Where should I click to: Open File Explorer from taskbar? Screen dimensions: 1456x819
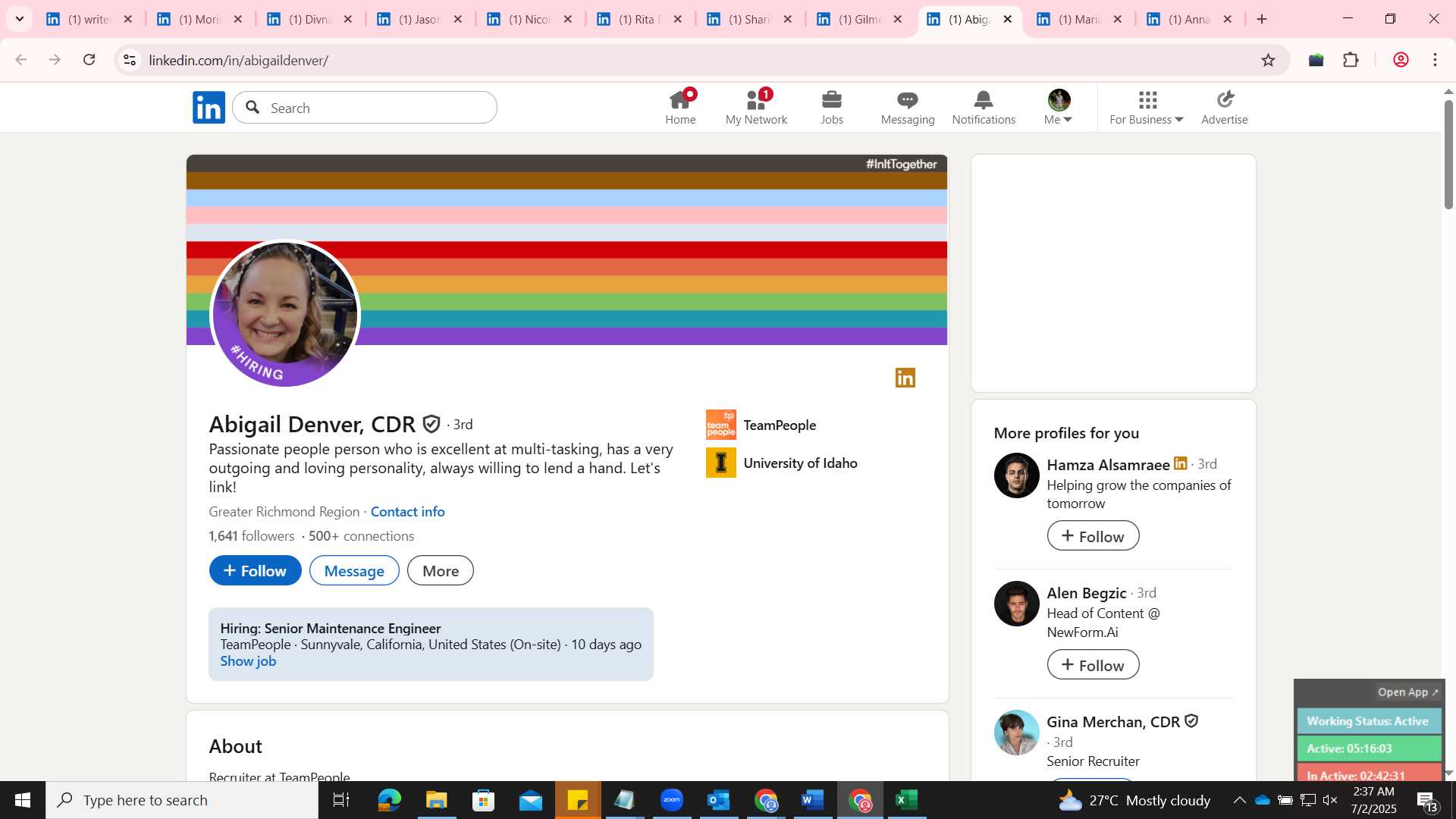pos(436,800)
